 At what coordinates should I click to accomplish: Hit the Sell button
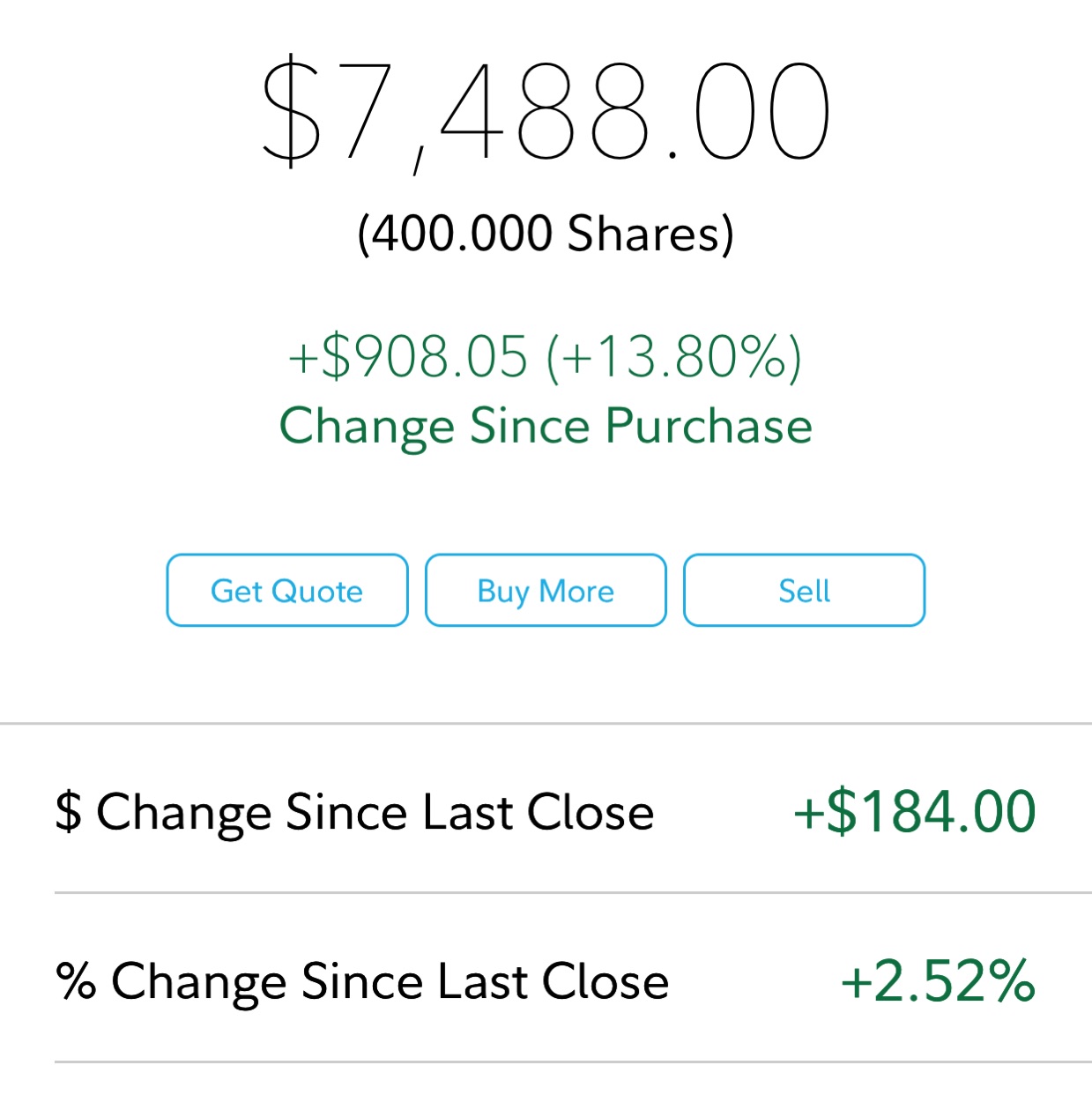tap(804, 591)
